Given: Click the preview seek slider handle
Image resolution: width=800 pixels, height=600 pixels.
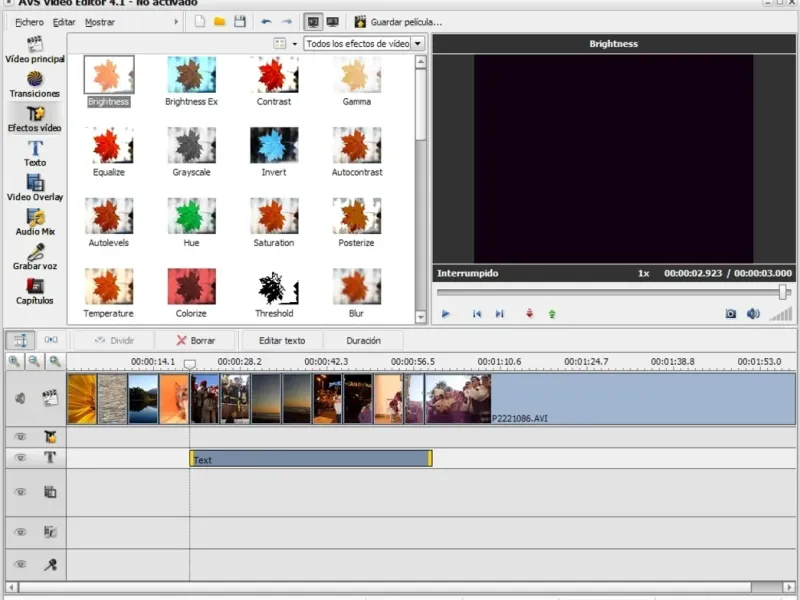Looking at the screenshot, I should 783,292.
